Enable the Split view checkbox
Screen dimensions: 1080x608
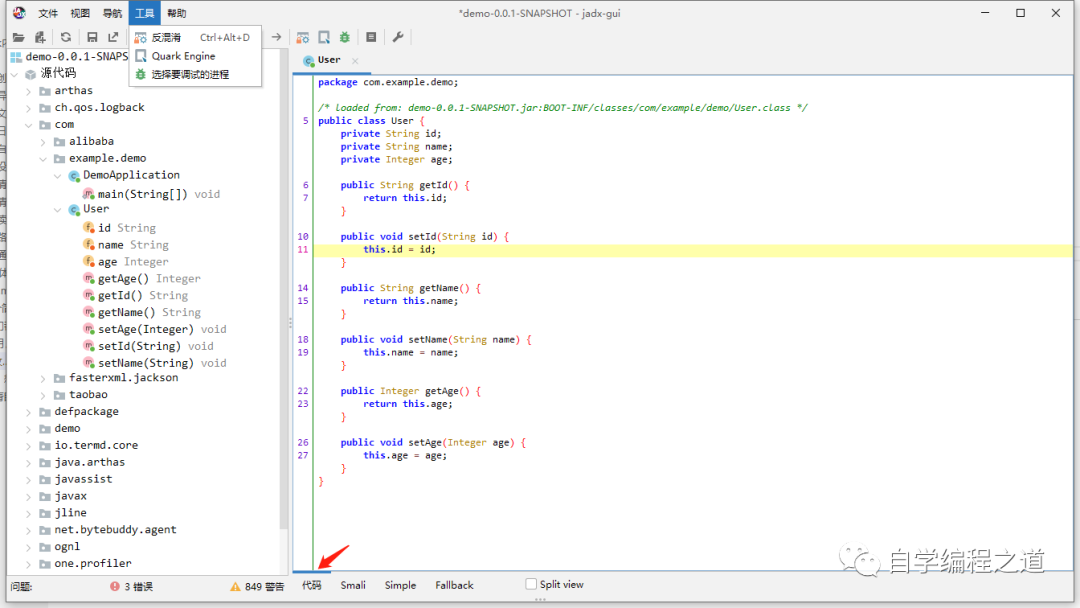click(531, 585)
